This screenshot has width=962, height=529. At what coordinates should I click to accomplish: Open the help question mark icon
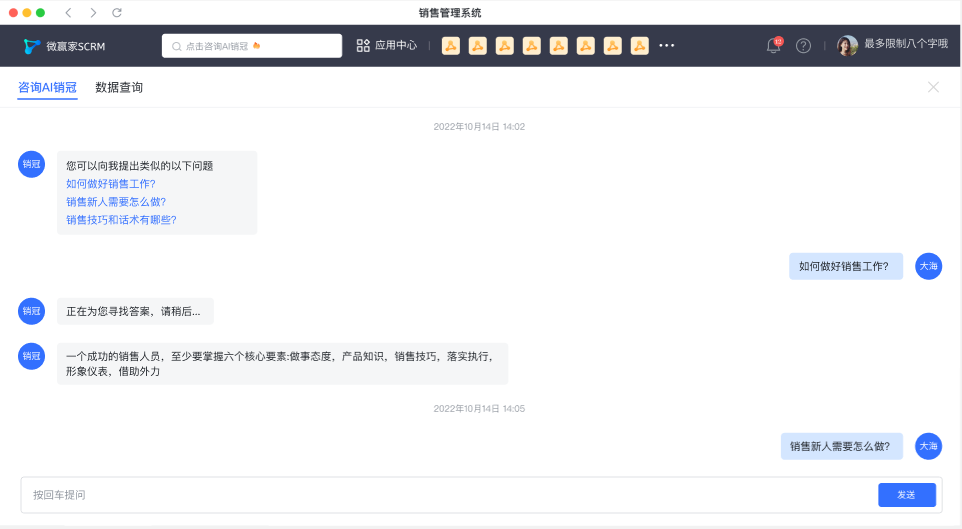[803, 46]
